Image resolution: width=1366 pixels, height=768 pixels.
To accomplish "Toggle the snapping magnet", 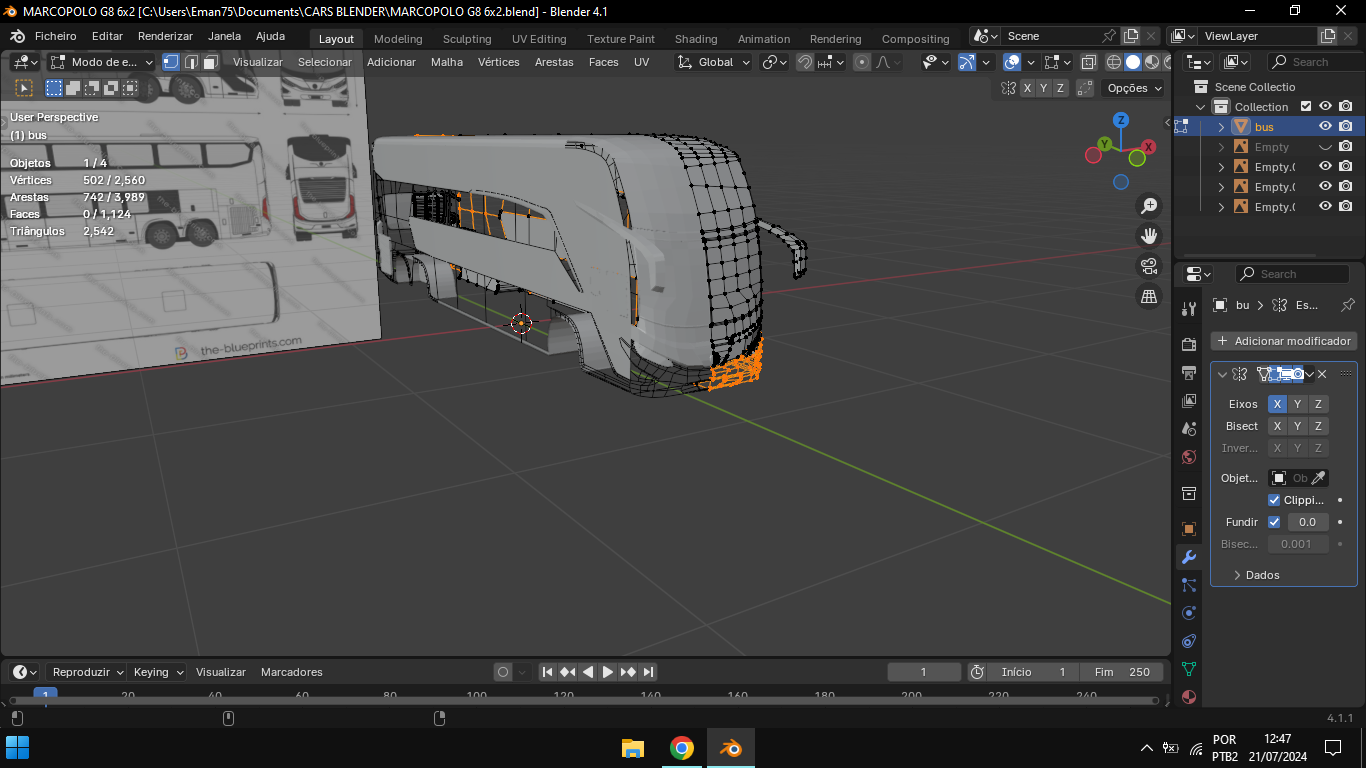I will pyautogui.click(x=804, y=62).
